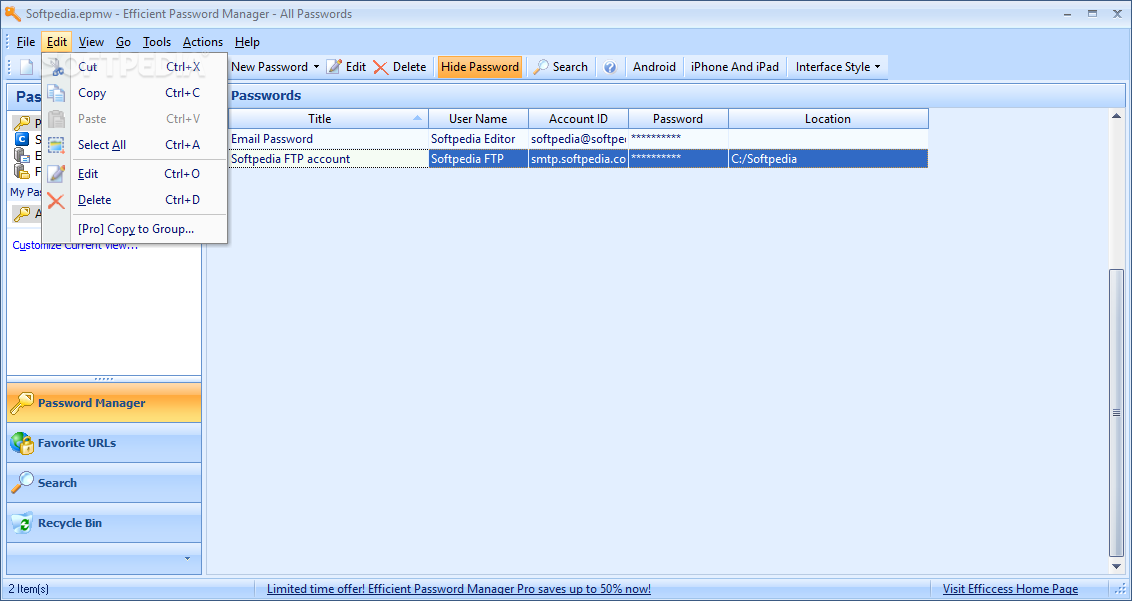Viewport: 1132px width, 601px height.
Task: Choose Select All from the Edit menu
Action: pyautogui.click(x=135, y=145)
